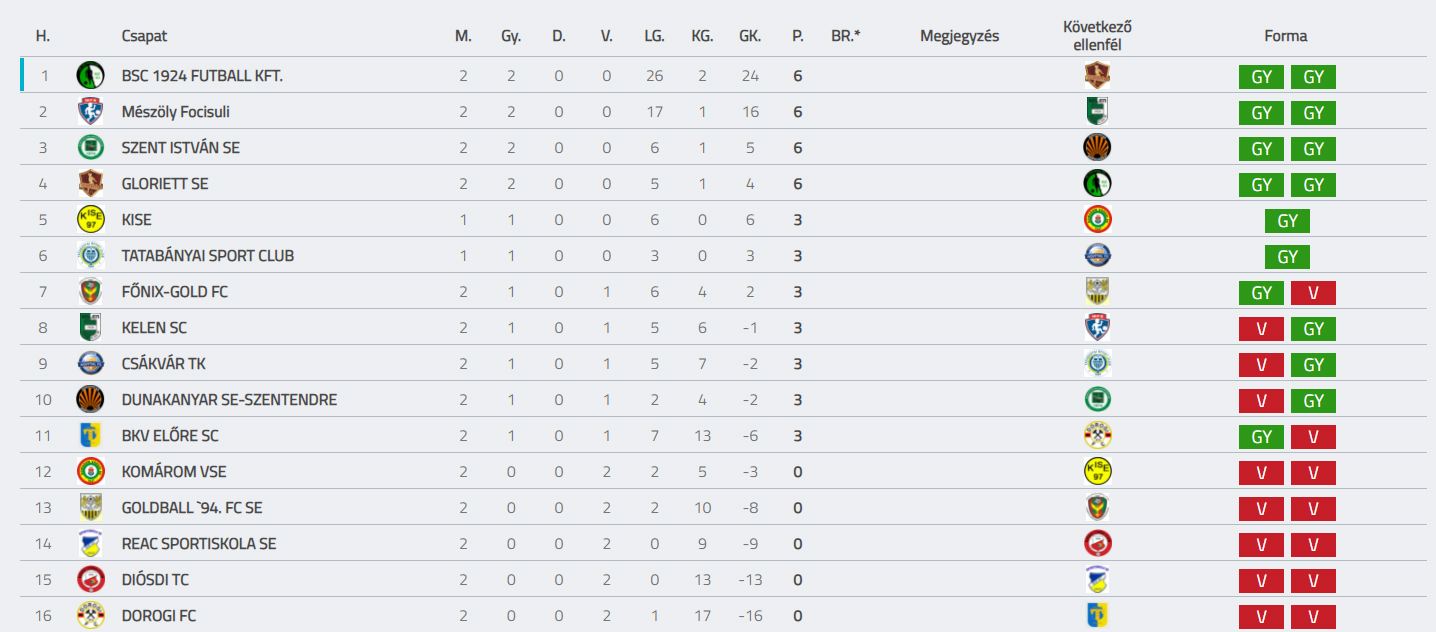Click next opponent logo in the TATABÁNYAI SPORT CLUB row
The width and height of the screenshot is (1436, 632).
coord(1097,255)
